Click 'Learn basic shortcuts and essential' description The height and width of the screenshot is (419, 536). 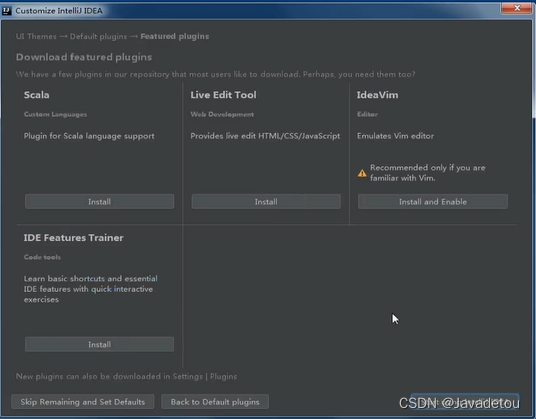point(91,289)
